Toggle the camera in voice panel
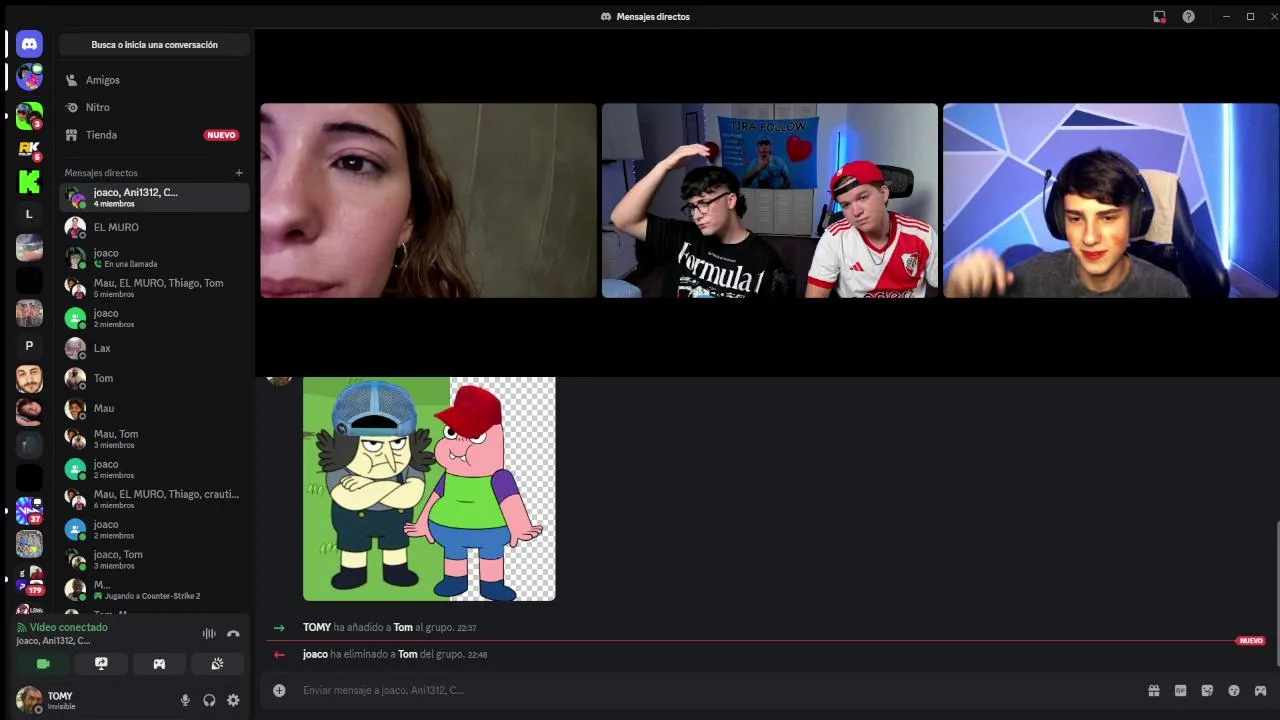The width and height of the screenshot is (1280, 720). click(43, 664)
